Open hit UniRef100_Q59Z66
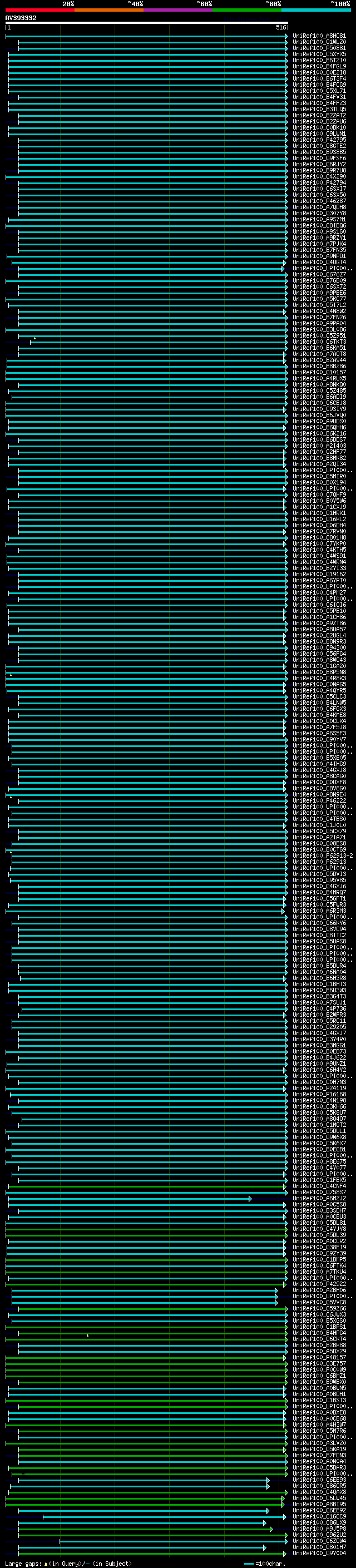Viewport: 356px width, 1568px height. click(319, 1308)
